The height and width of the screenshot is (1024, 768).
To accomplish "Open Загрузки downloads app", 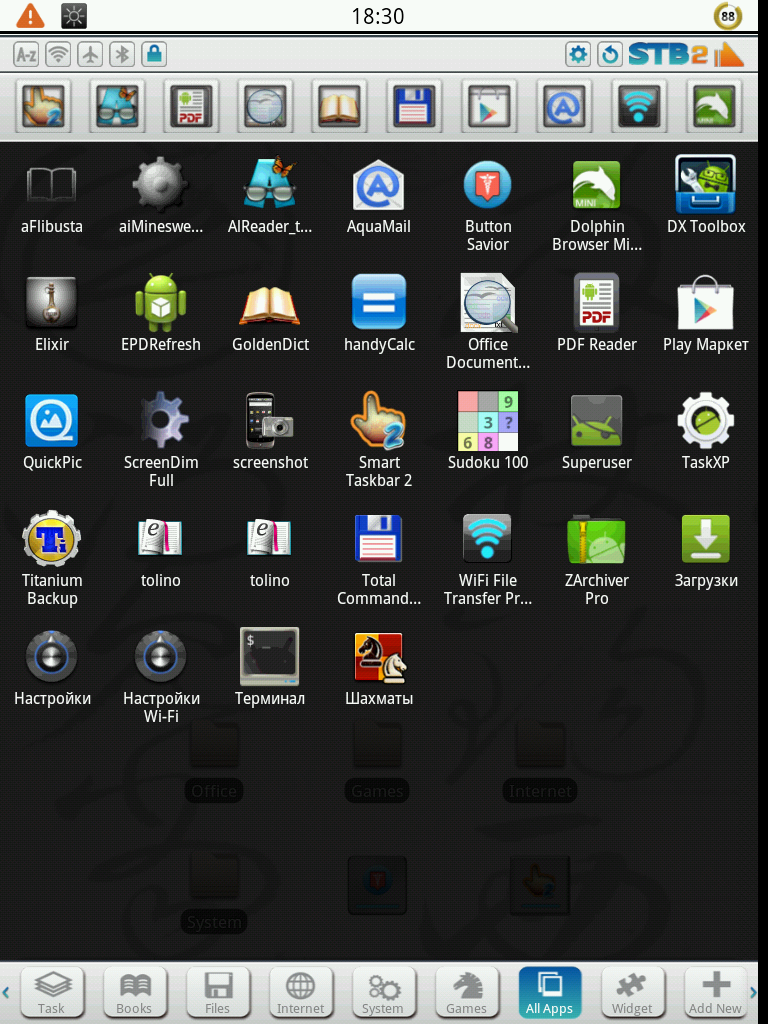I will [x=706, y=551].
